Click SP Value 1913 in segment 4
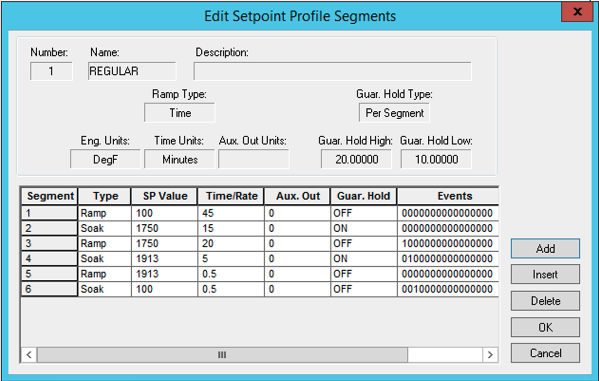 [x=165, y=259]
